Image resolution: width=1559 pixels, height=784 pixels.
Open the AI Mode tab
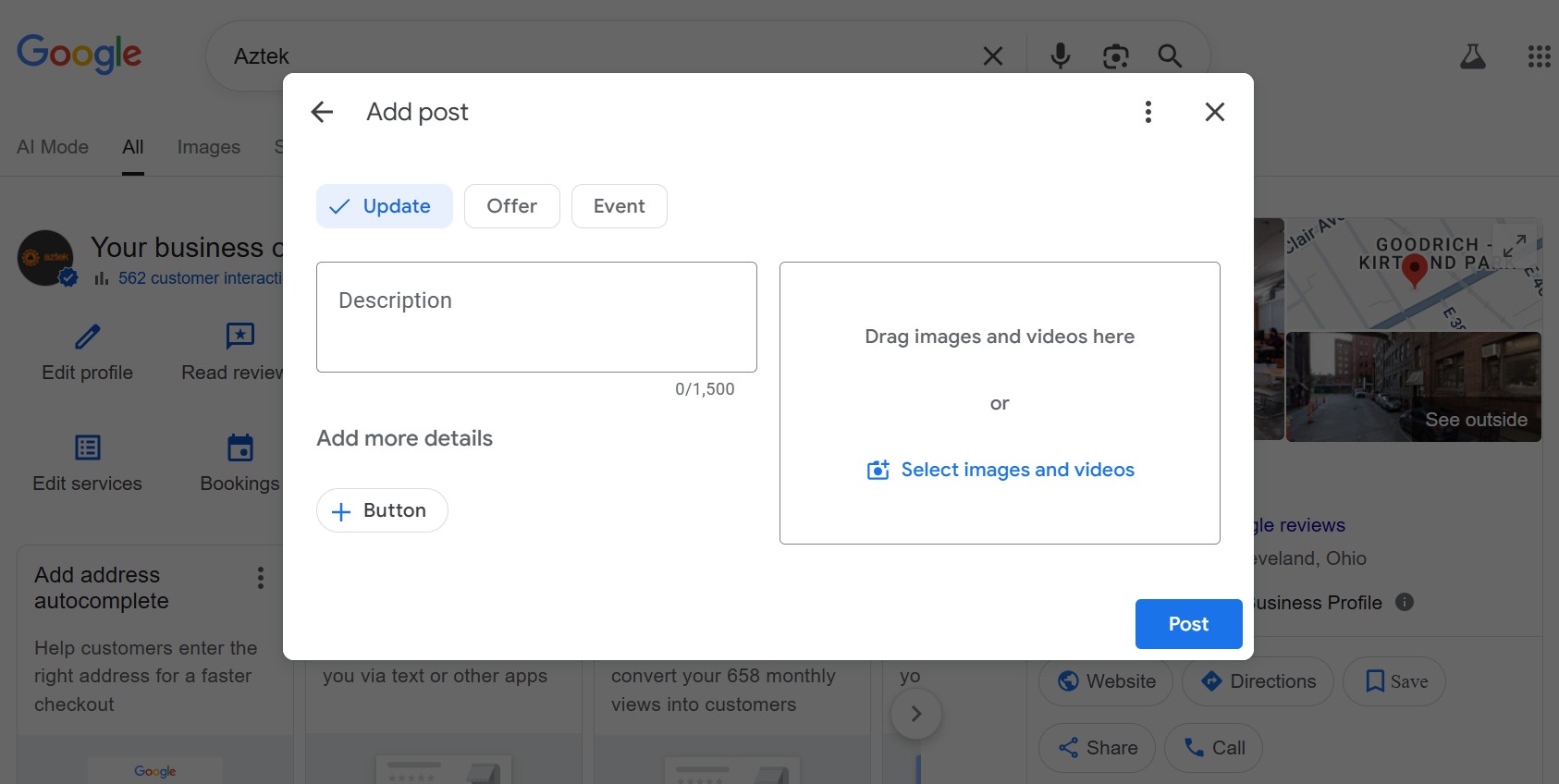tap(53, 147)
